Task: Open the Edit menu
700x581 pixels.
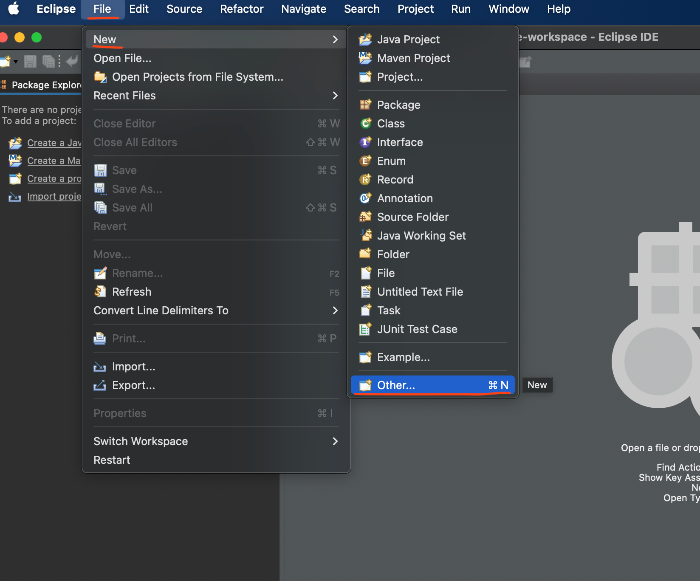Action: [x=139, y=9]
